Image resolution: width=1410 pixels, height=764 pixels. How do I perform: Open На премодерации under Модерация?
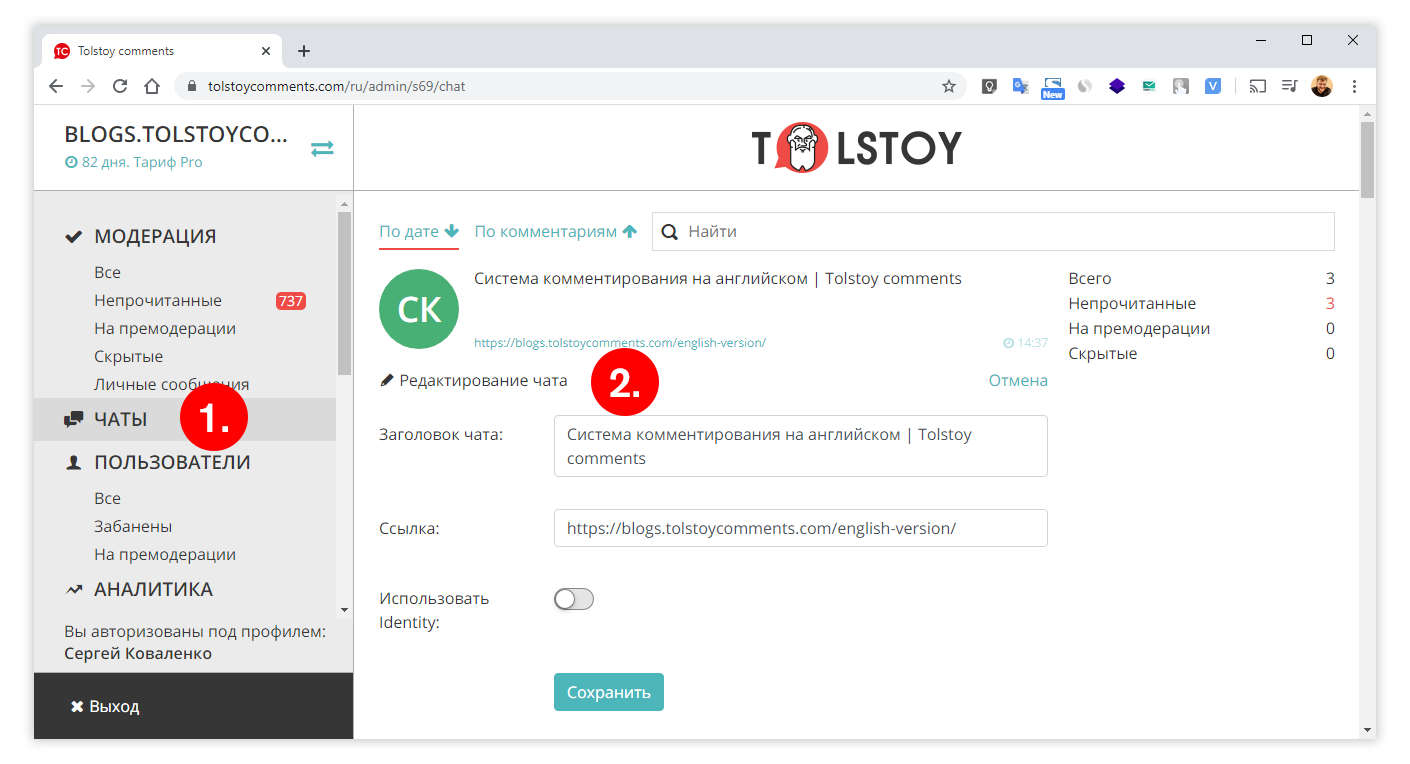[x=165, y=328]
